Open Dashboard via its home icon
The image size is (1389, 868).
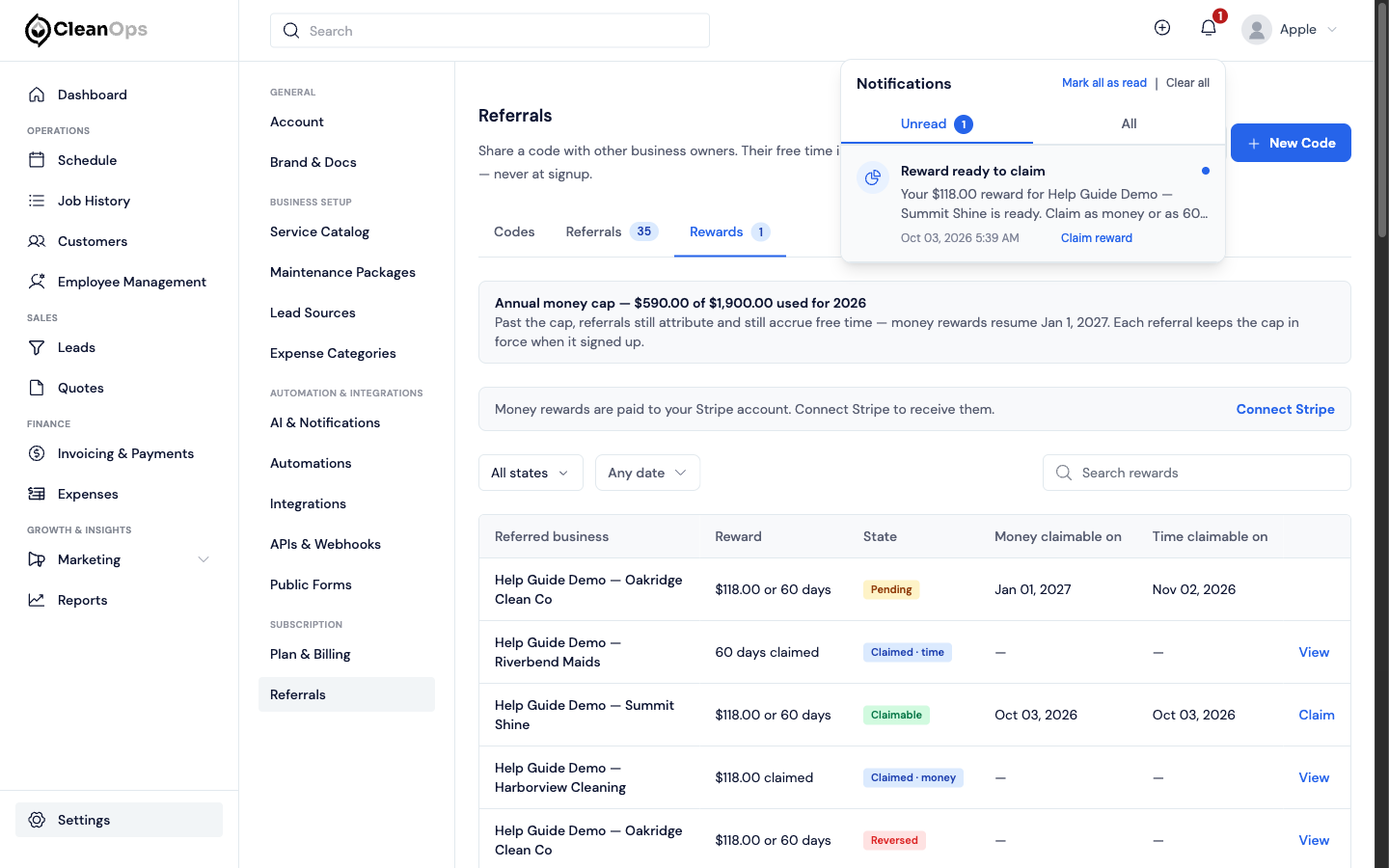point(37,95)
